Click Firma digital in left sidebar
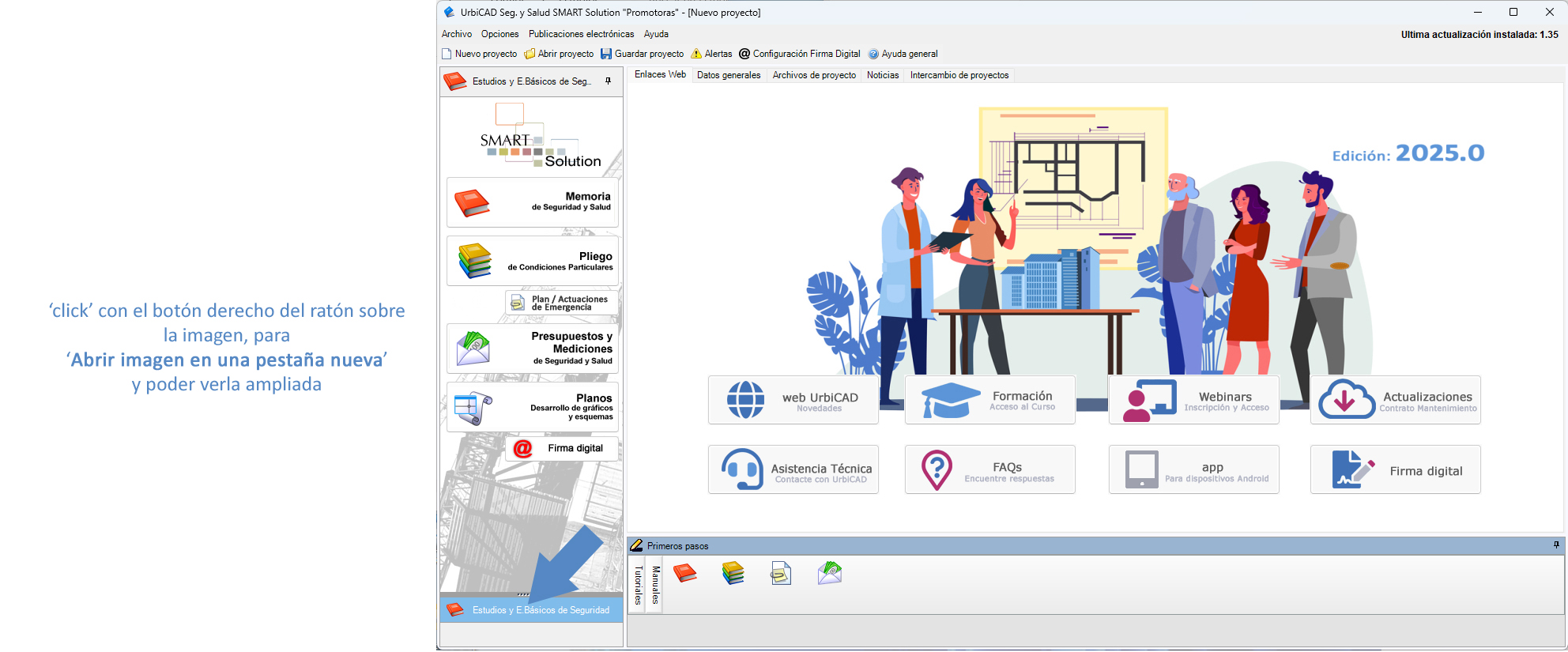The height and width of the screenshot is (652, 1568). pos(562,448)
